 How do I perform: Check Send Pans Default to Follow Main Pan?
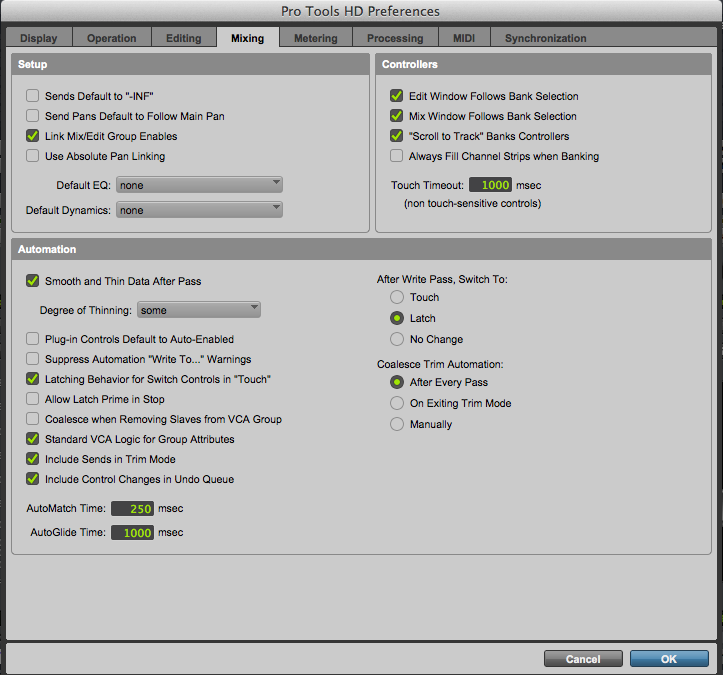tap(33, 116)
